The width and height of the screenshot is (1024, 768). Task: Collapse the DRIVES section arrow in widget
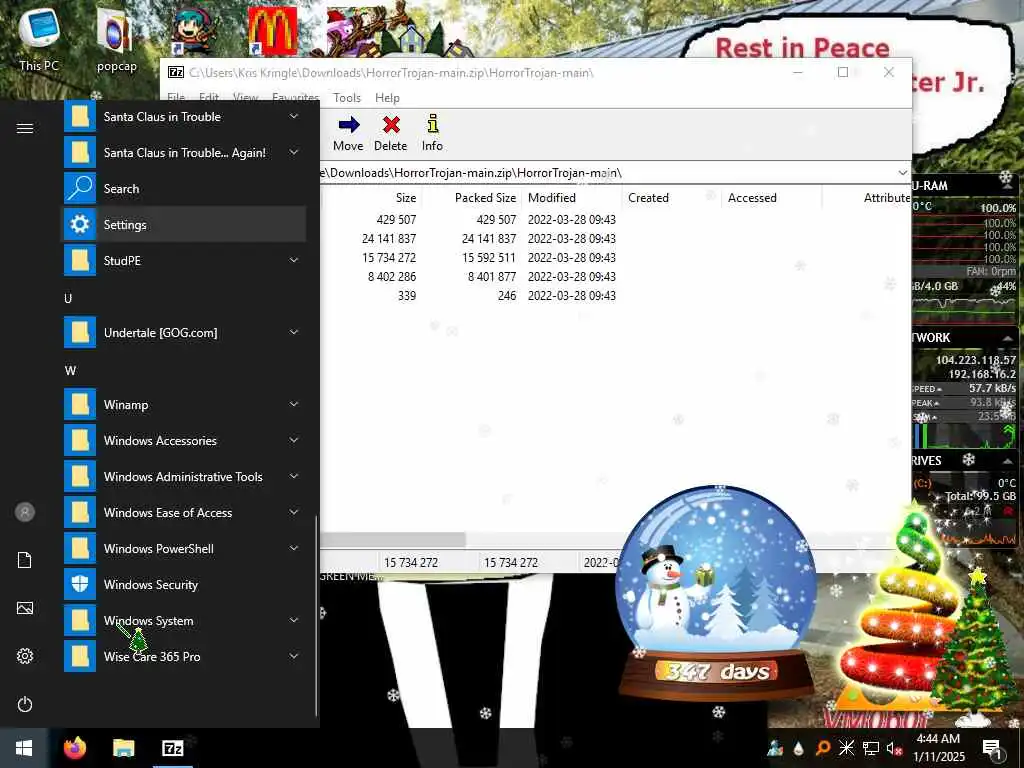pyautogui.click(x=1007, y=460)
